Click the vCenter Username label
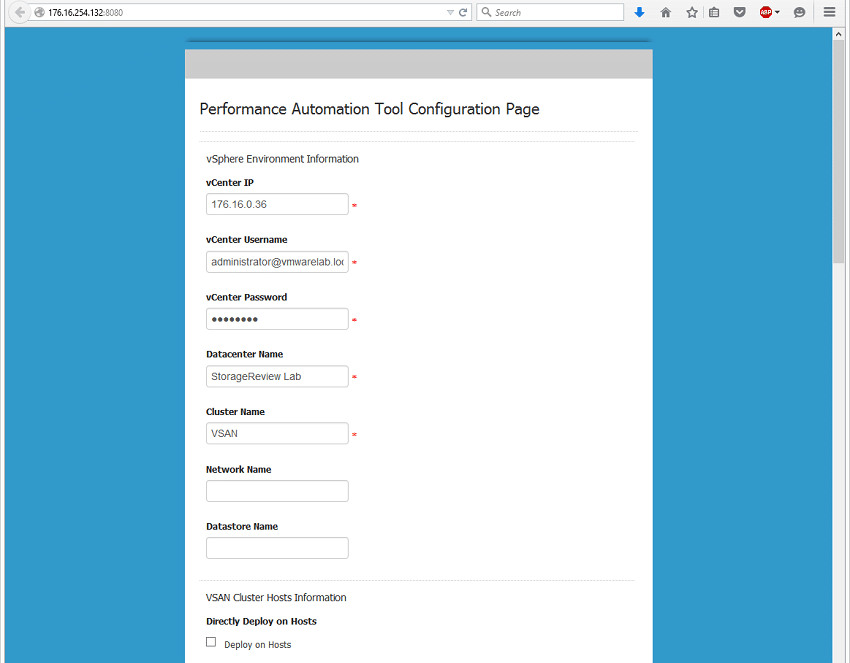The image size is (850, 663). [247, 240]
